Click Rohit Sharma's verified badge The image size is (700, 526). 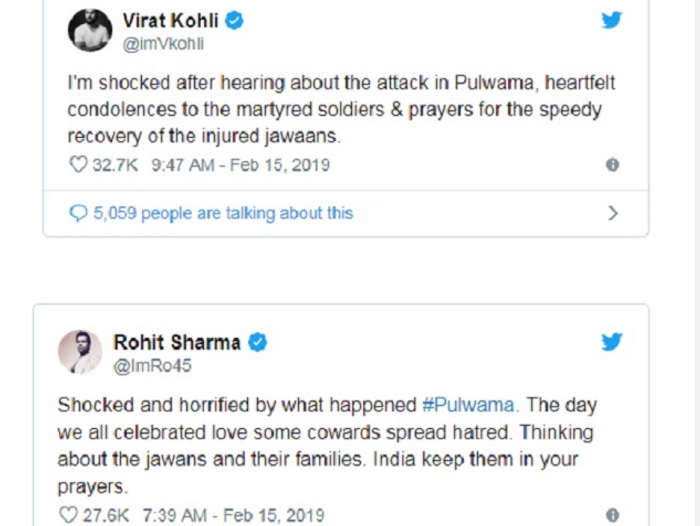pyautogui.click(x=257, y=342)
